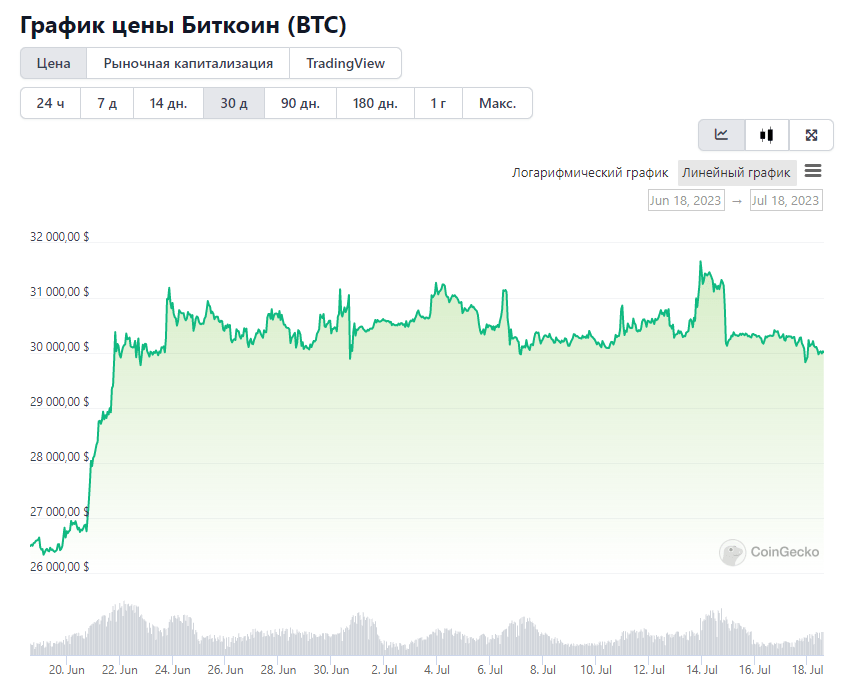The image size is (845, 699).
Task: Select the 30 д time range
Action: [234, 103]
